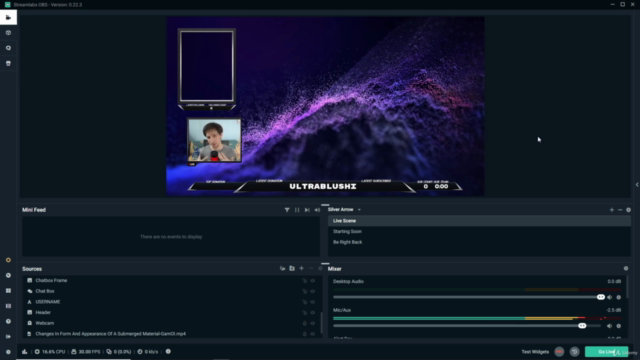640x360 pixels.
Task: Toggle Header source visibility eye
Action: [313, 313]
